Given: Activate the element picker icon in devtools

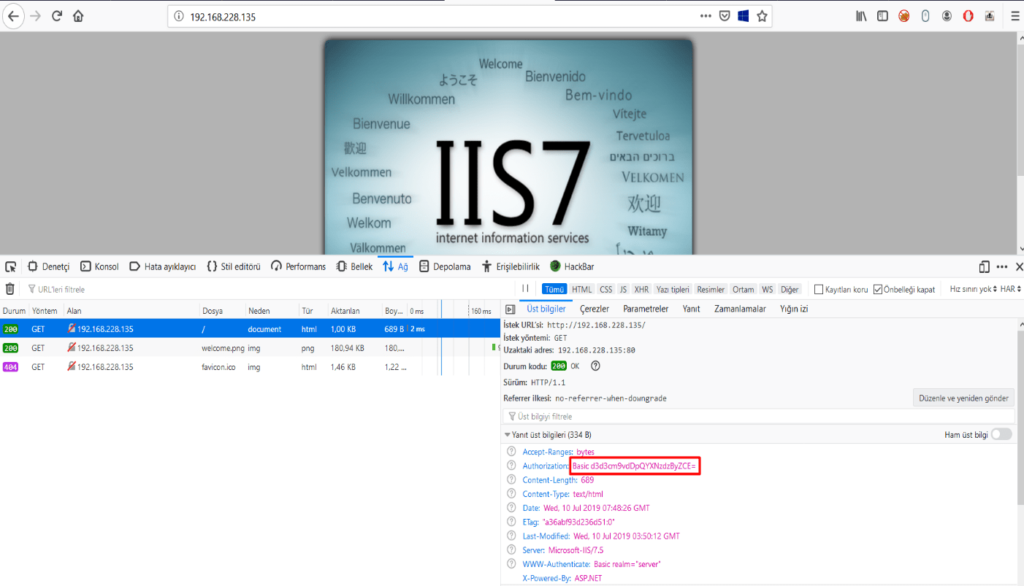Looking at the screenshot, I should pyautogui.click(x=10, y=267).
